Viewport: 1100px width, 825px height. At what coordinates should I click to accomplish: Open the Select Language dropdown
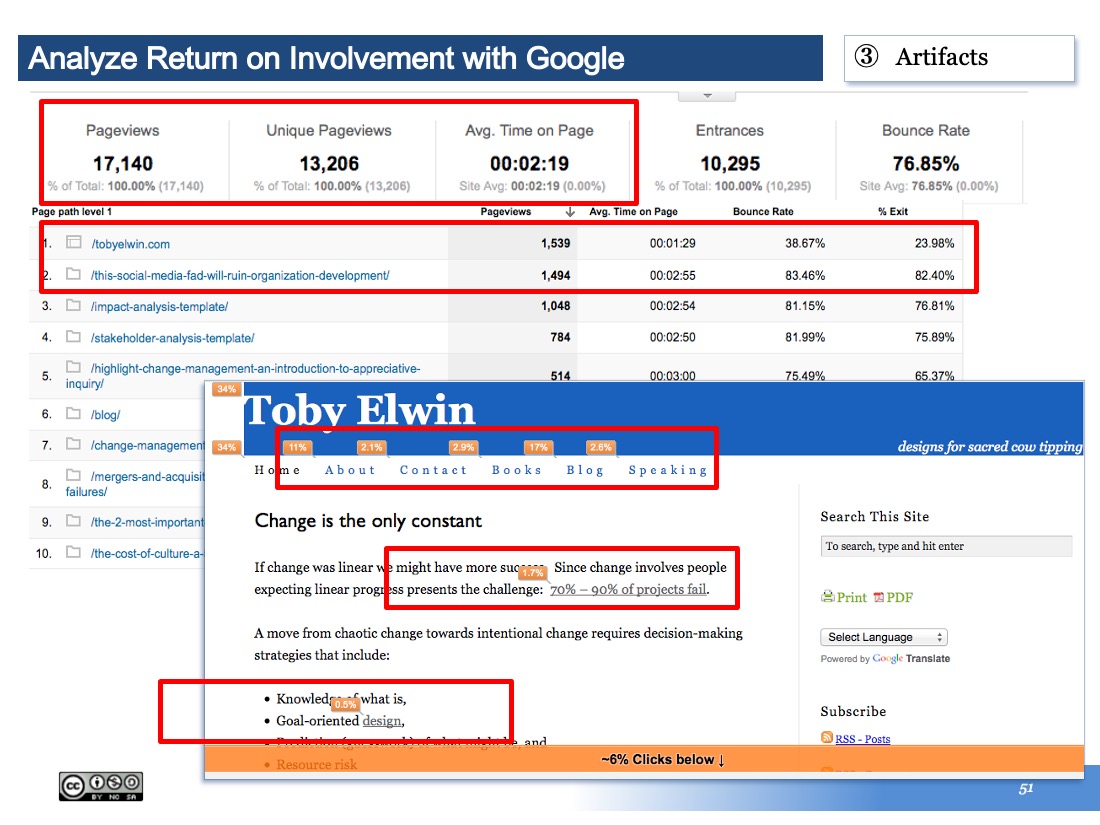tap(884, 637)
